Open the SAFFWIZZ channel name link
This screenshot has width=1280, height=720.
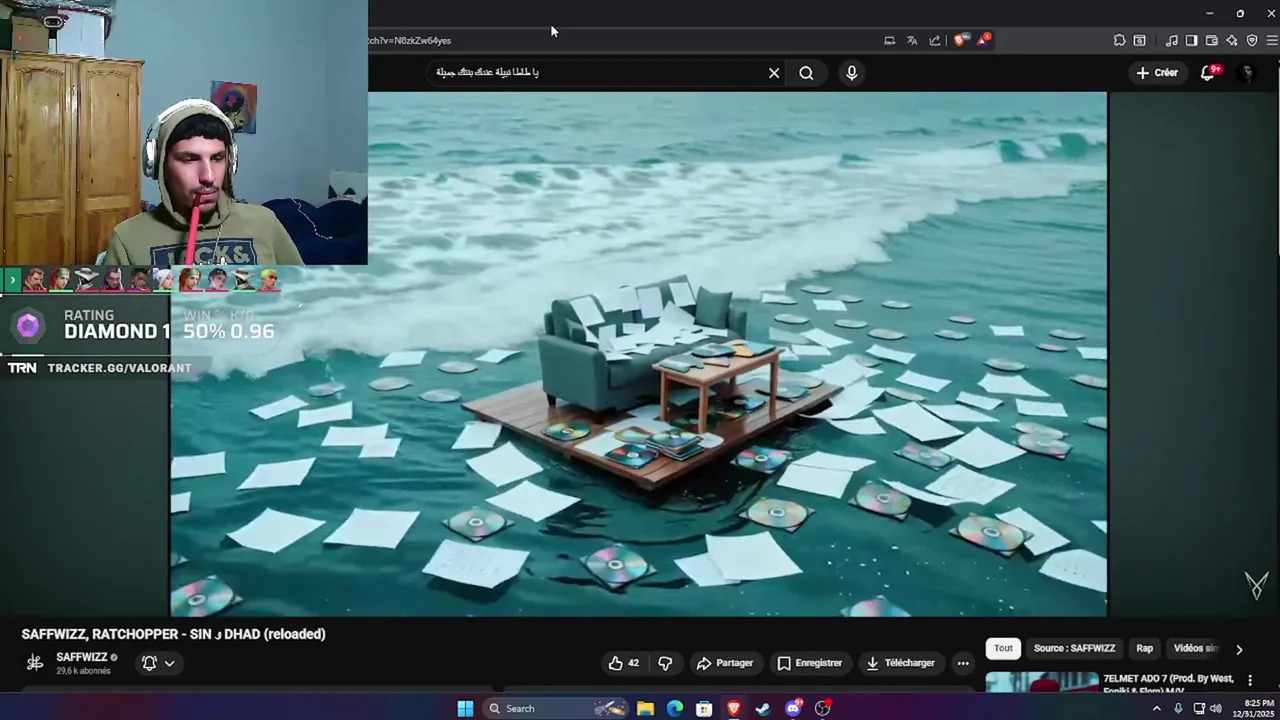pos(82,657)
